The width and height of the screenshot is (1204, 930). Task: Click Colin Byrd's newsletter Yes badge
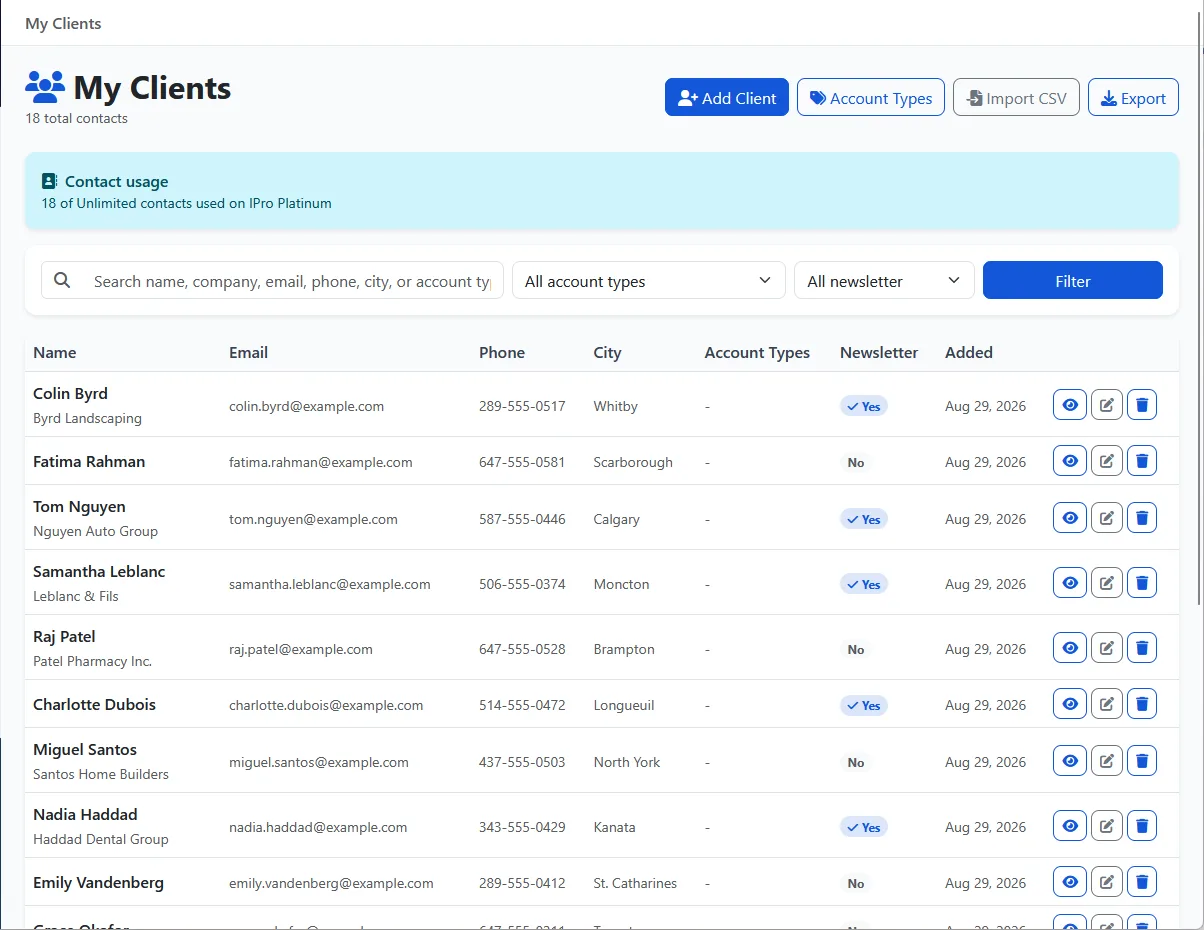point(864,406)
